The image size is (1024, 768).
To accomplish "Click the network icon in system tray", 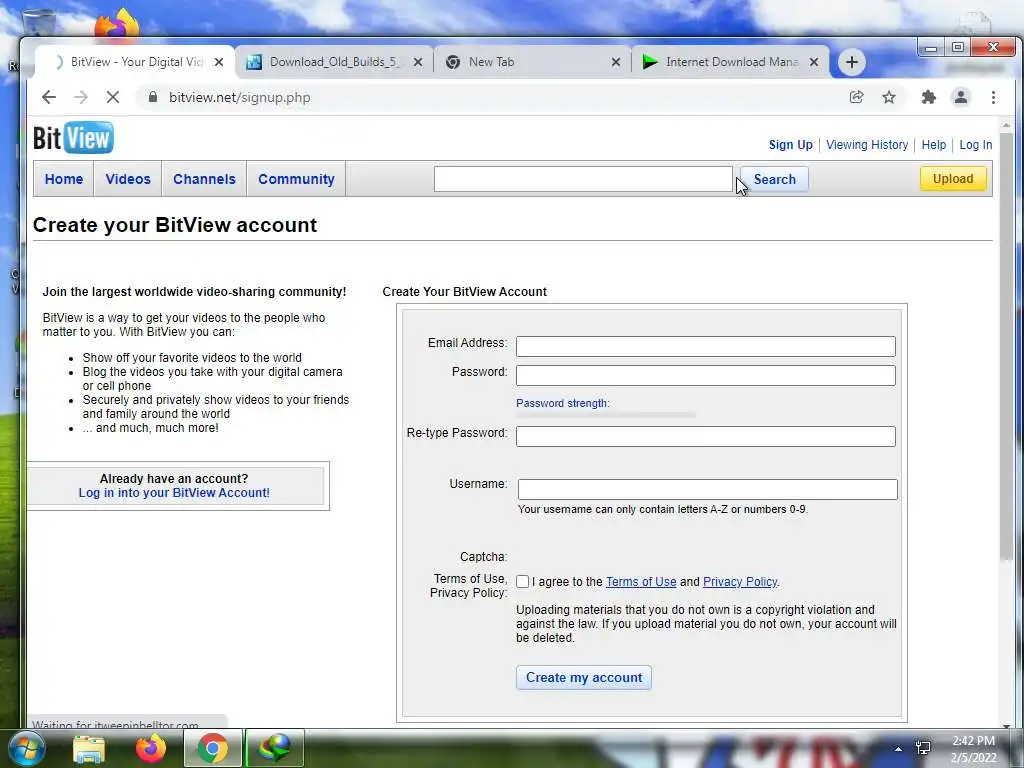I will click(923, 748).
